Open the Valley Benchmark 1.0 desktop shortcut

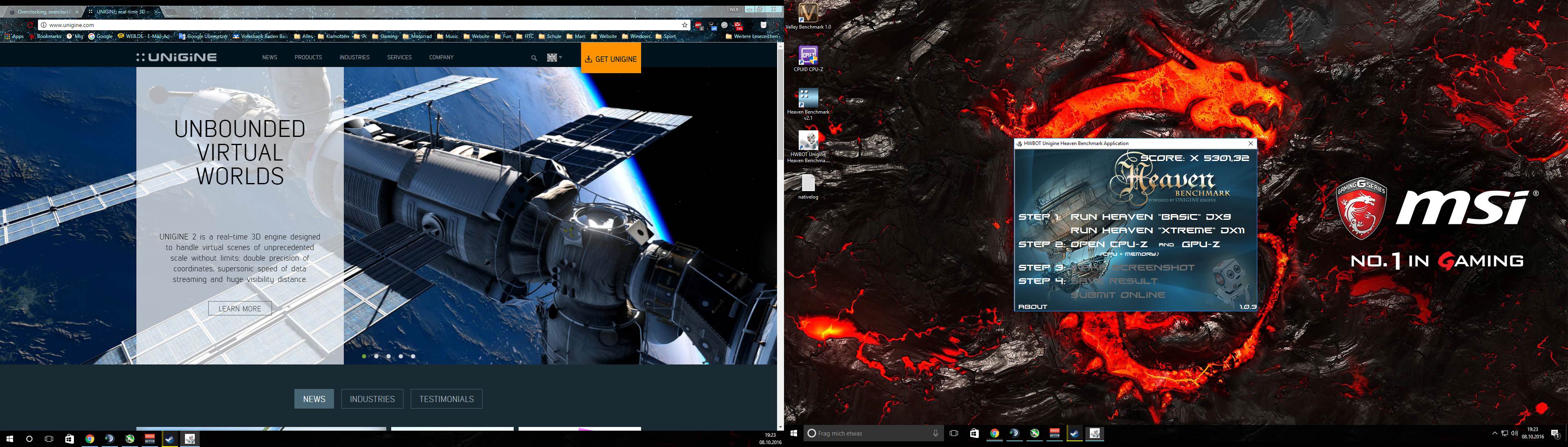click(808, 16)
